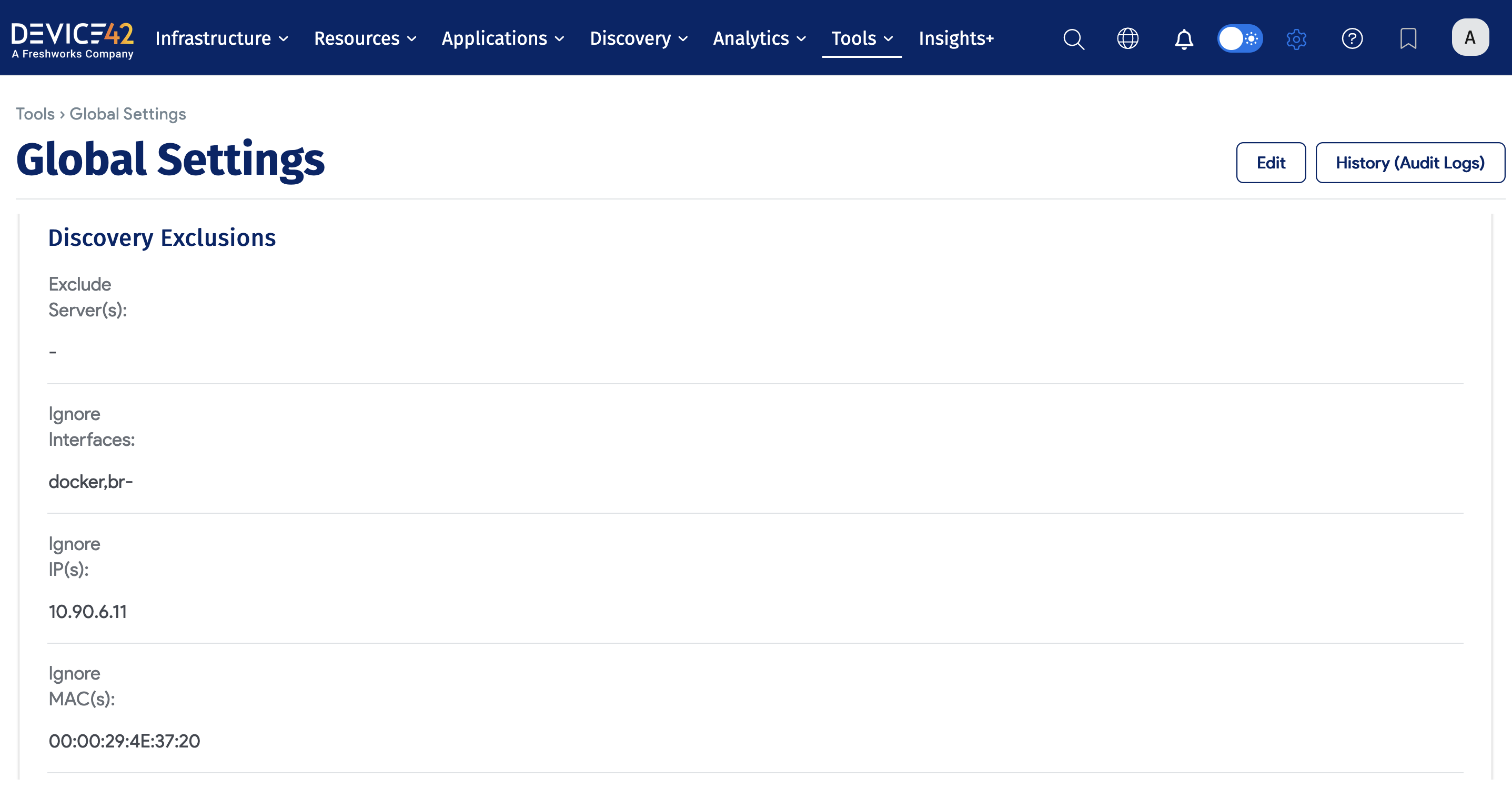Open the blue settings gear icon
The height and width of the screenshot is (798, 1512).
(x=1296, y=39)
